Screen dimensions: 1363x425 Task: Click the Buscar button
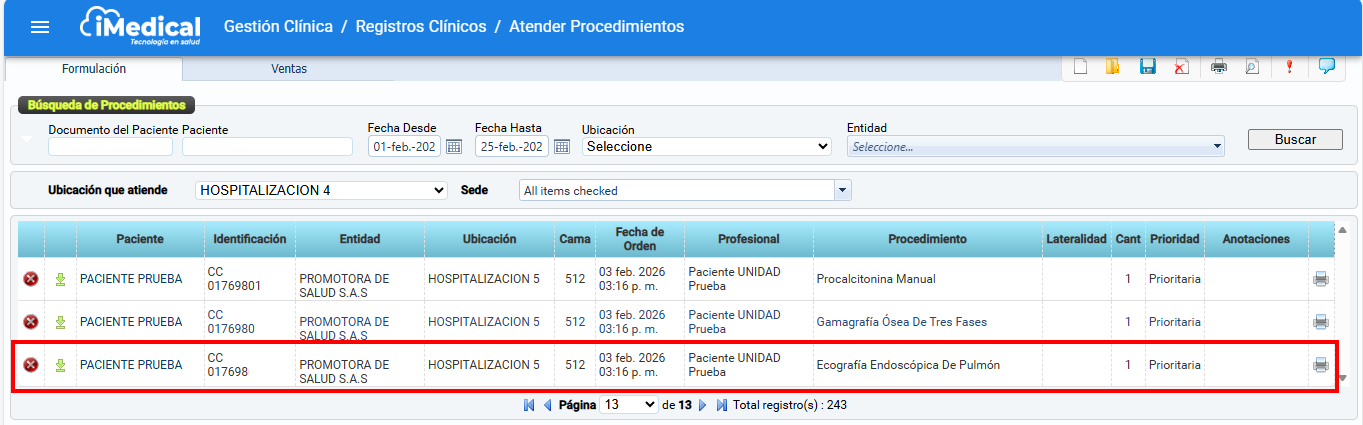1295,140
